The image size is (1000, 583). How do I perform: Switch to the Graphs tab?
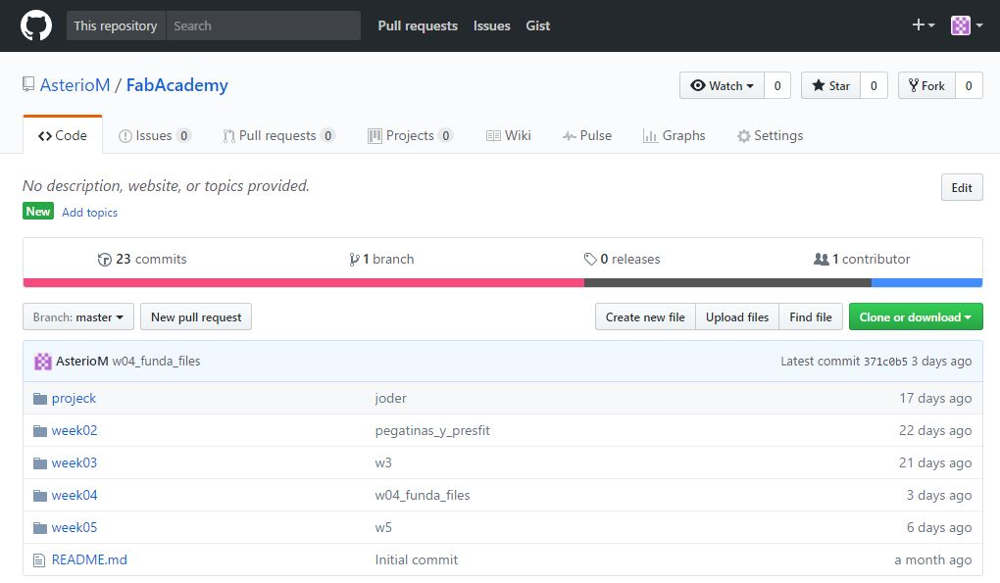click(x=674, y=136)
